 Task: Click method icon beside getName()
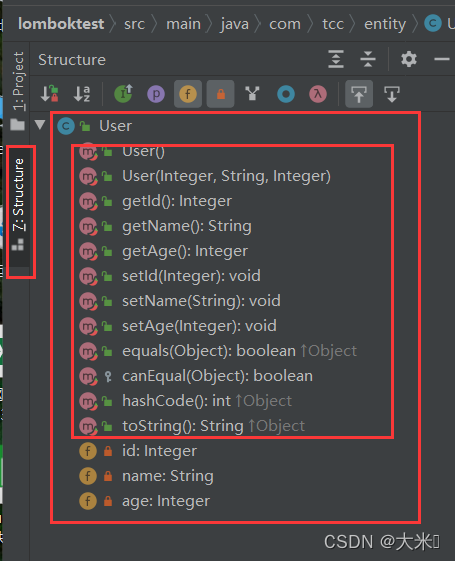click(x=88, y=226)
